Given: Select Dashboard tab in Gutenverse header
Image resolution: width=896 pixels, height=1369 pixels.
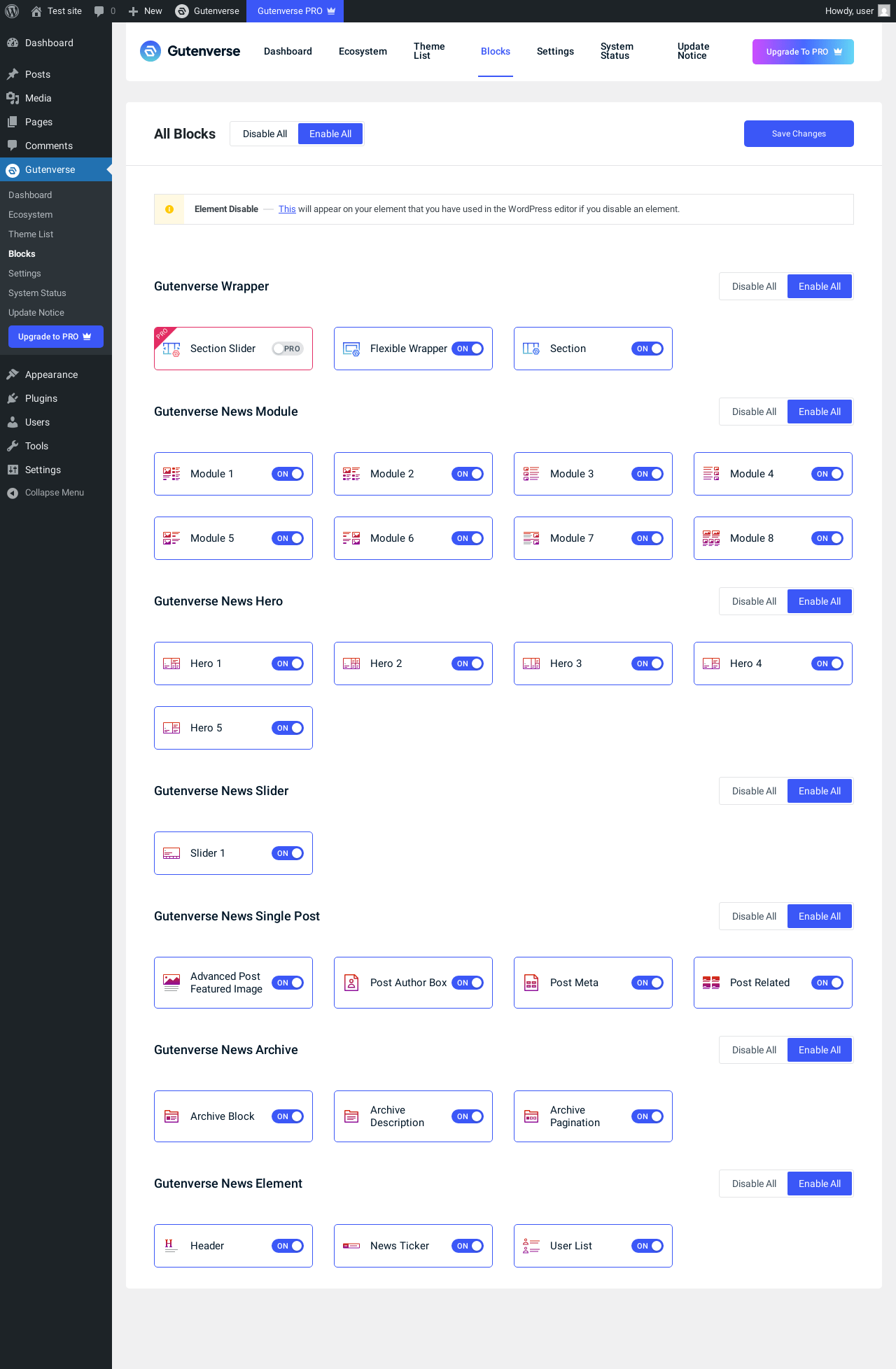Looking at the screenshot, I should point(288,51).
